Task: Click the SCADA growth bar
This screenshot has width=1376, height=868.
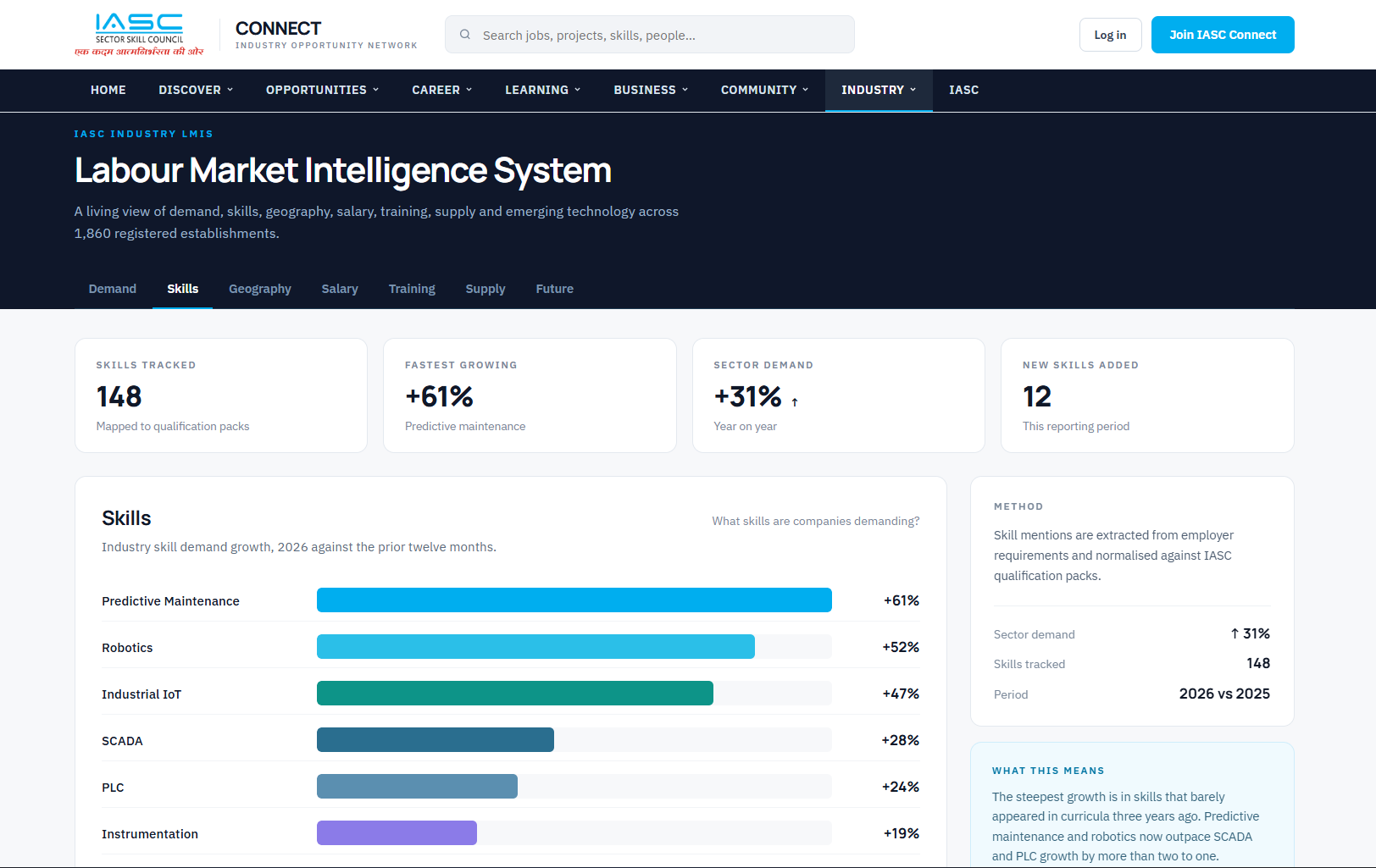Action: tap(436, 740)
